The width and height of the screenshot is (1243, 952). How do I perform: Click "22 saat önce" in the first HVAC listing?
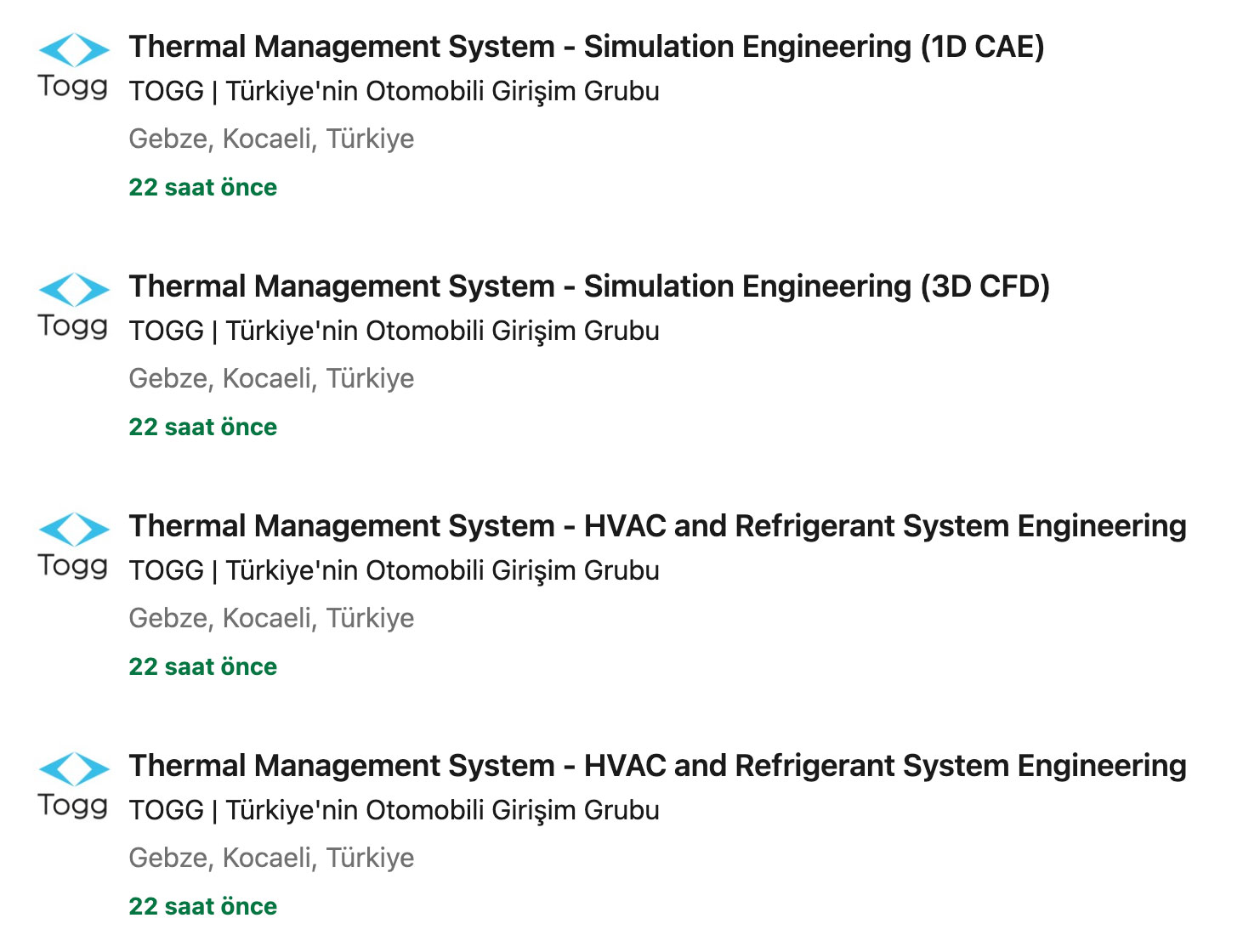[x=203, y=666]
